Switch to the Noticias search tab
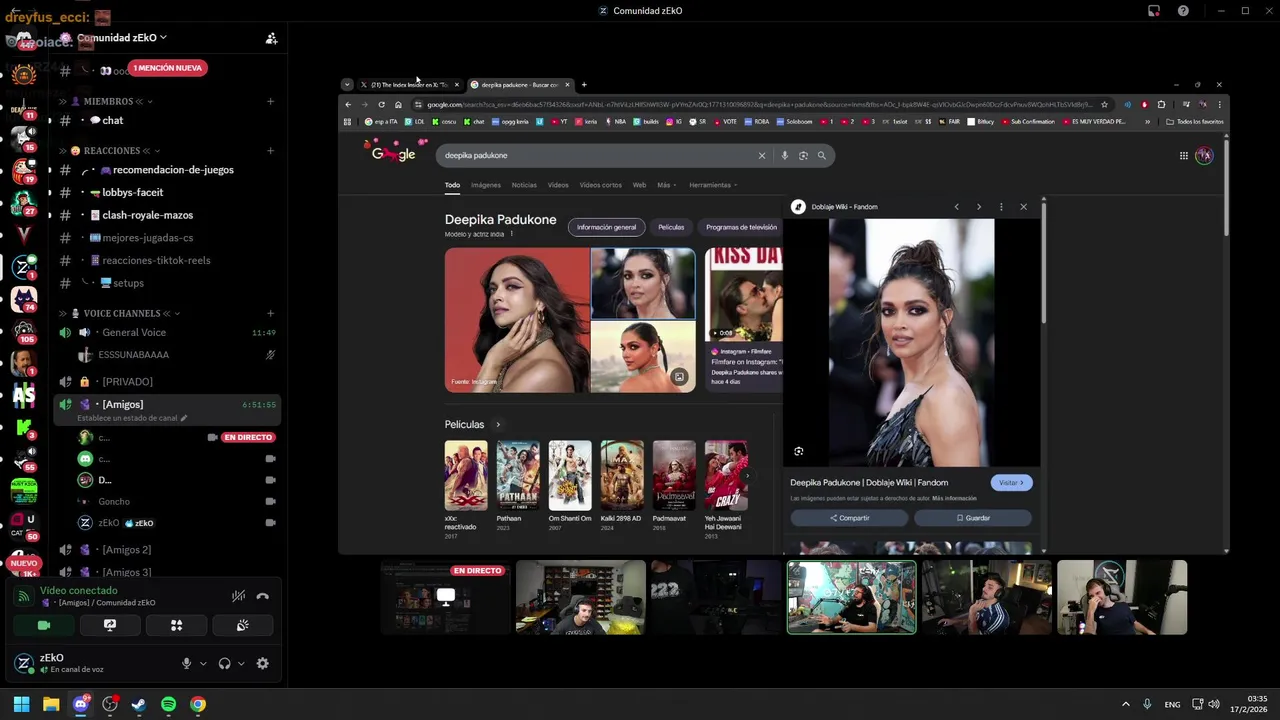Image resolution: width=1280 pixels, height=720 pixels. (524, 185)
